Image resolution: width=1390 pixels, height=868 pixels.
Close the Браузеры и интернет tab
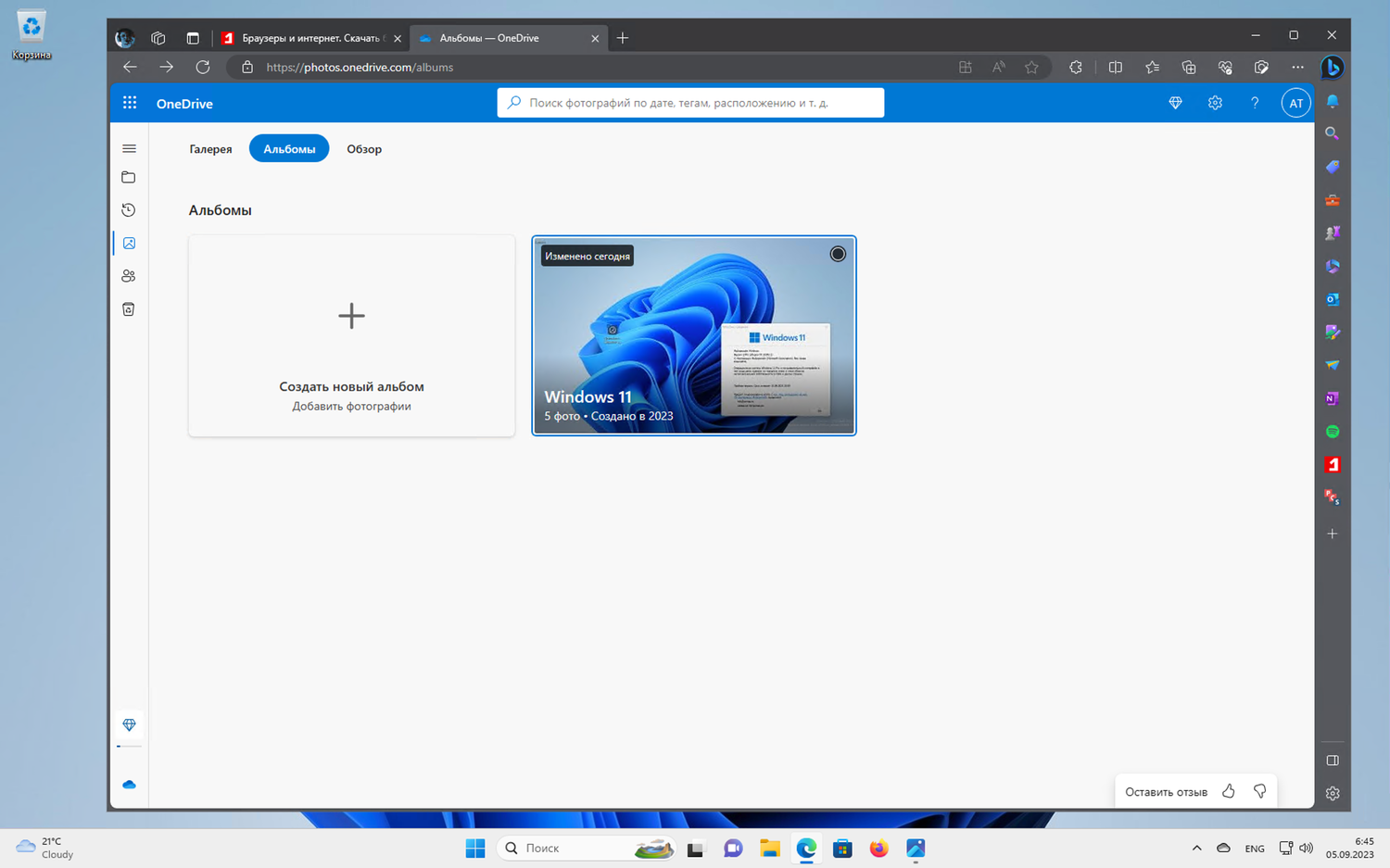coord(398,39)
